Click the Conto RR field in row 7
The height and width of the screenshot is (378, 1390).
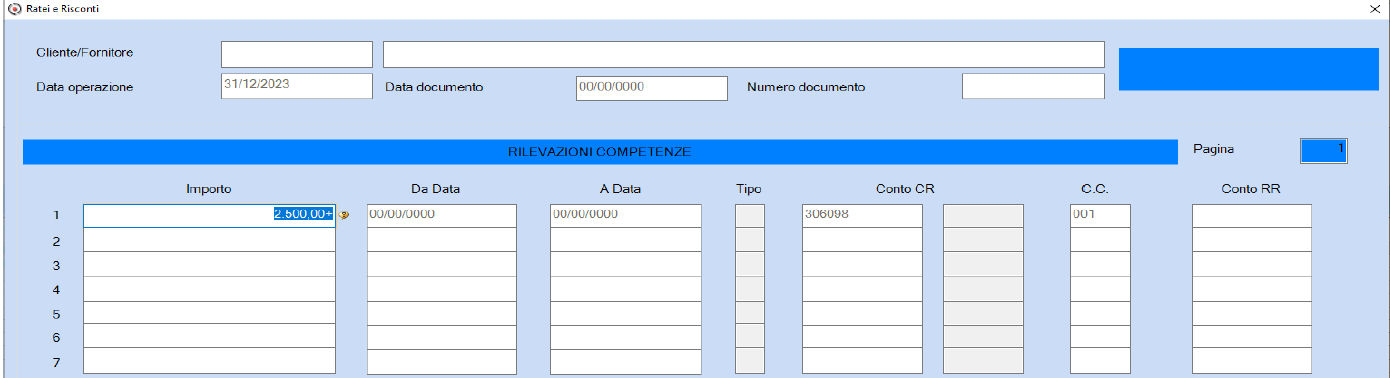click(1251, 360)
